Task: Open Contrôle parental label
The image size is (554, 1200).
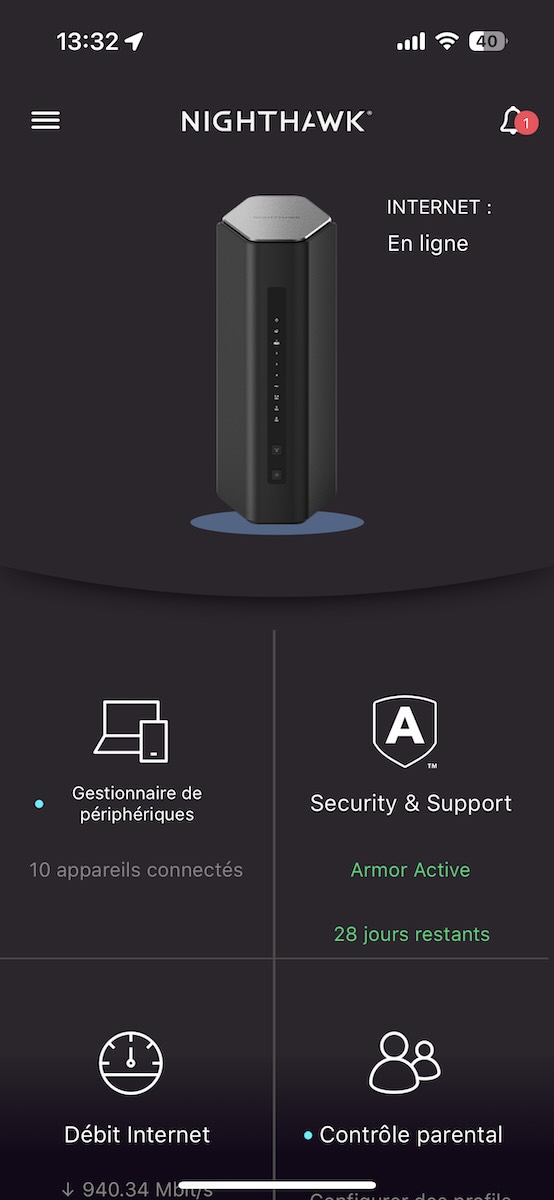Action: pyautogui.click(x=411, y=1135)
